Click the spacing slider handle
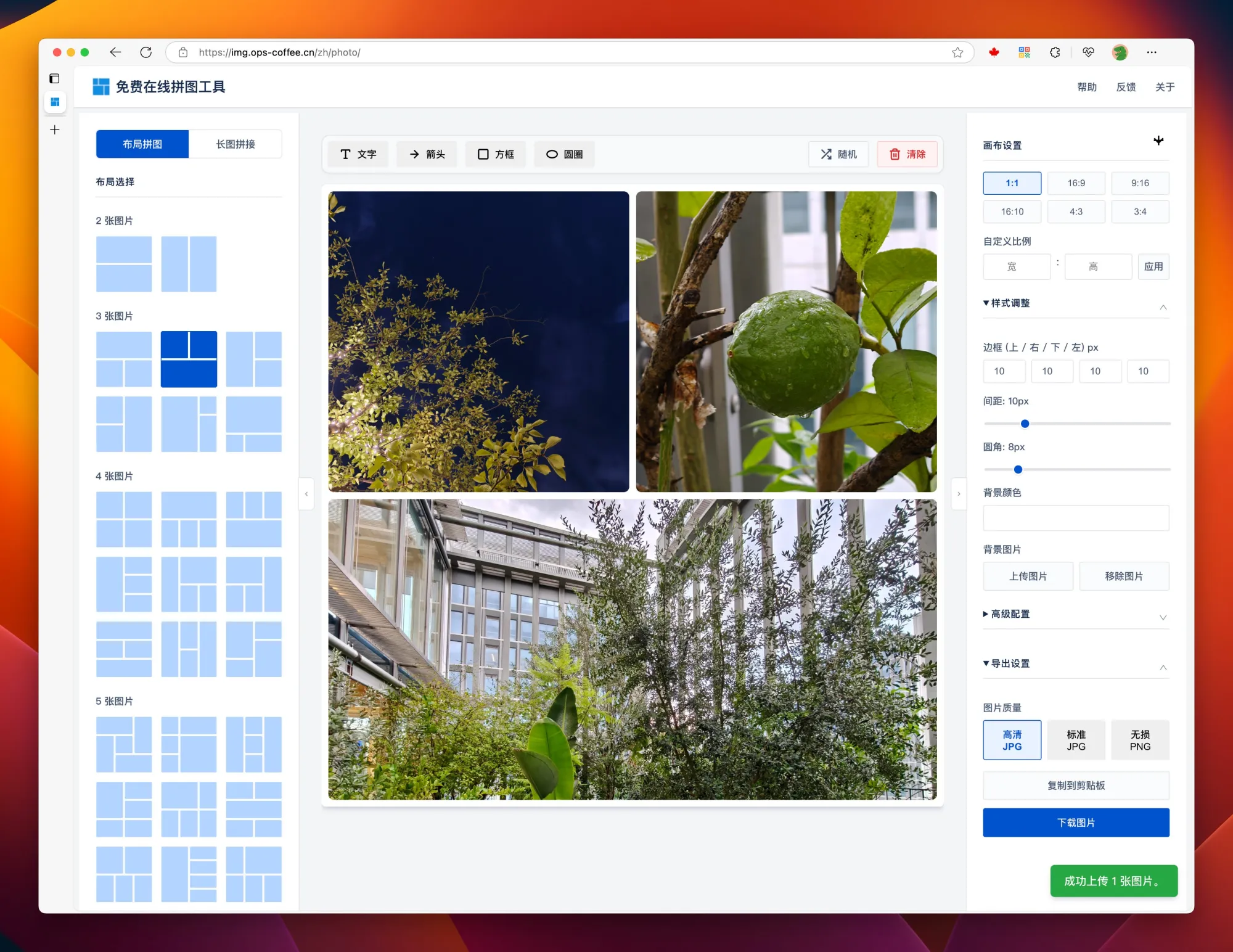 (1025, 424)
